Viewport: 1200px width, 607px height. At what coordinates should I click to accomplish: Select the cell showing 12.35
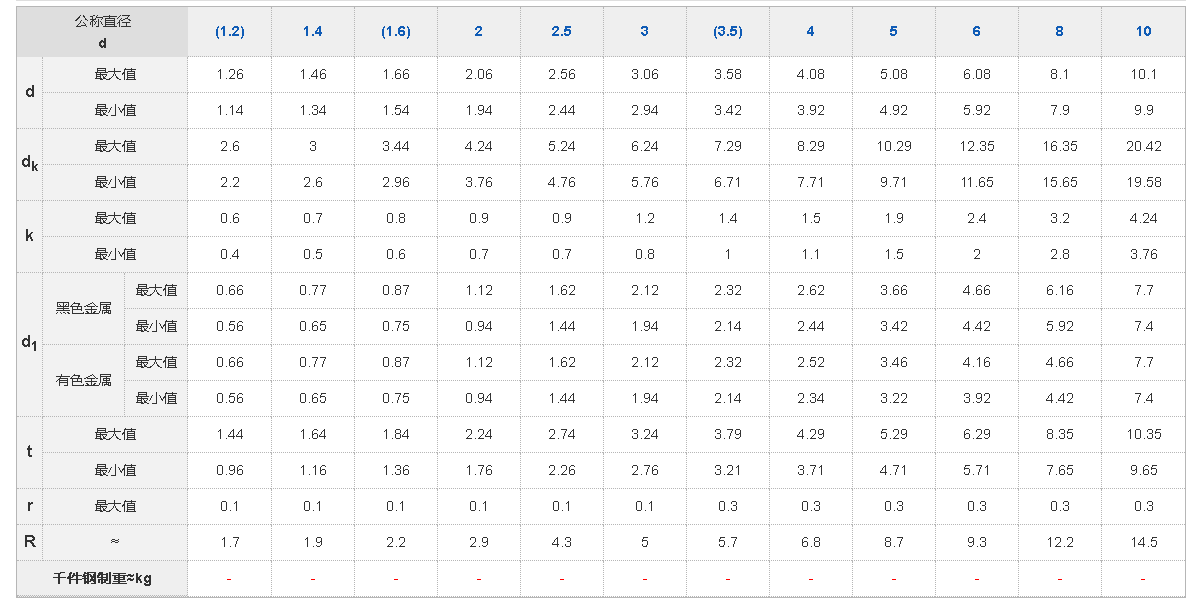976,146
